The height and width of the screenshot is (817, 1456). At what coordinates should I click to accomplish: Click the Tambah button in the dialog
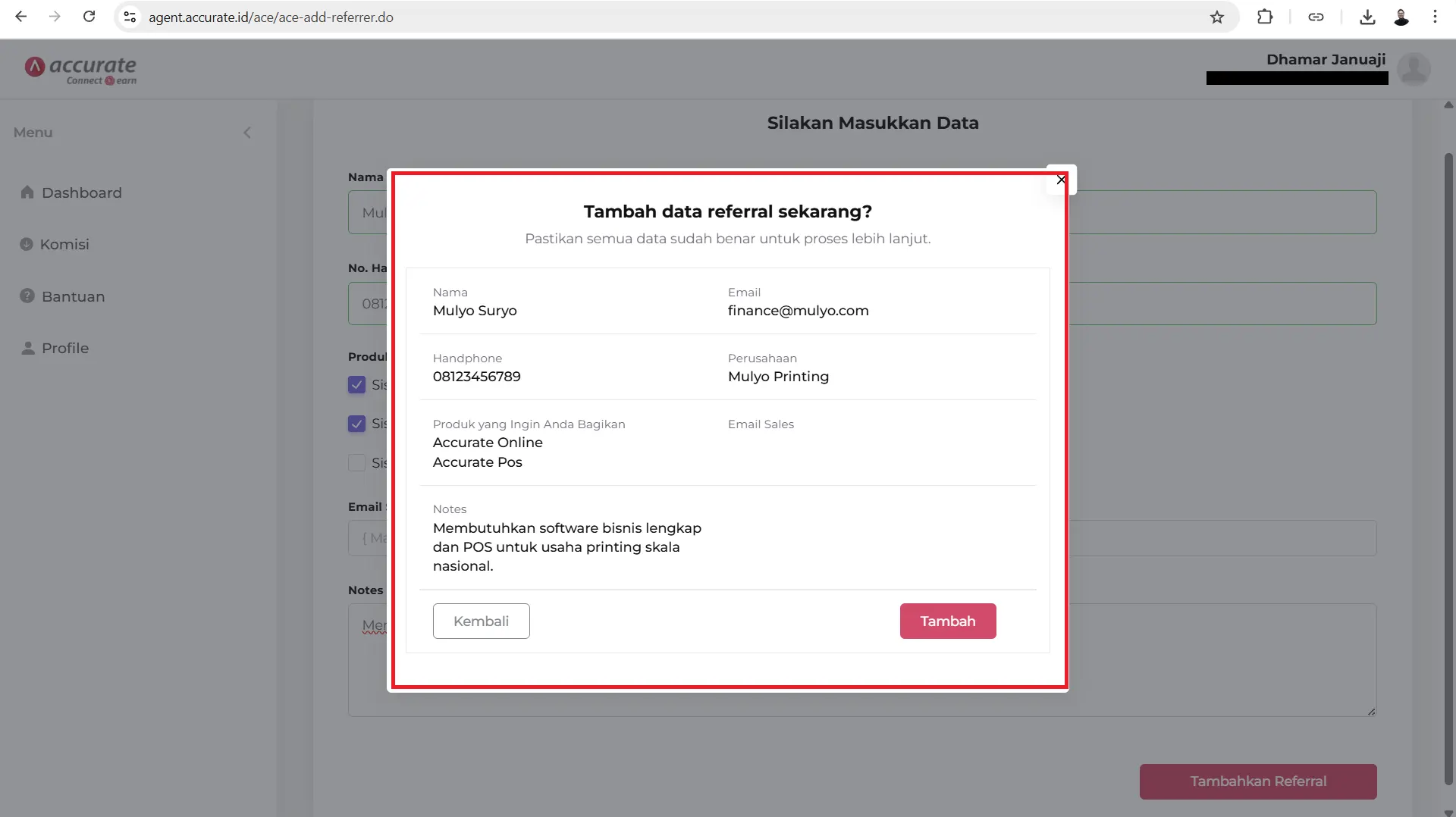[x=948, y=621]
